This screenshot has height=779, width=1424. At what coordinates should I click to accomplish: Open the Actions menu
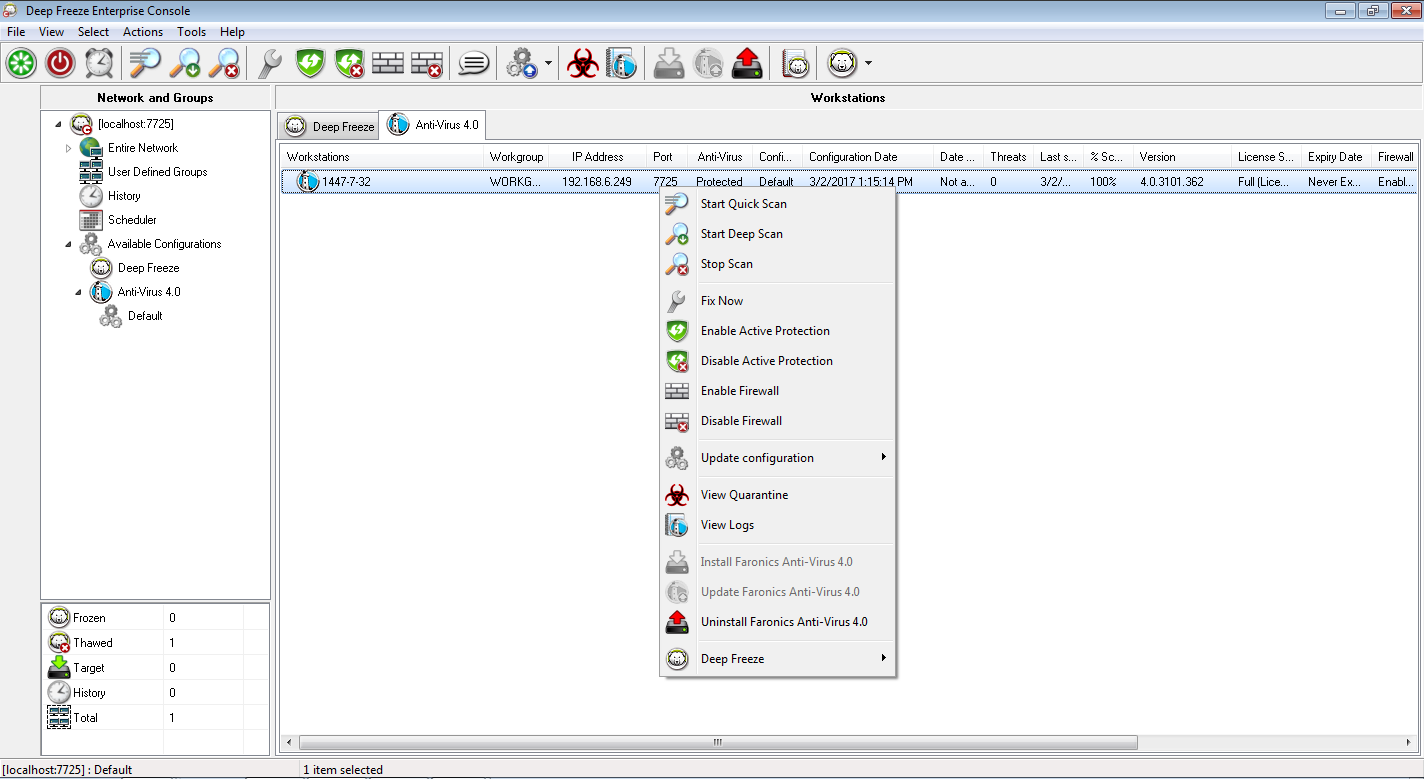coord(143,32)
